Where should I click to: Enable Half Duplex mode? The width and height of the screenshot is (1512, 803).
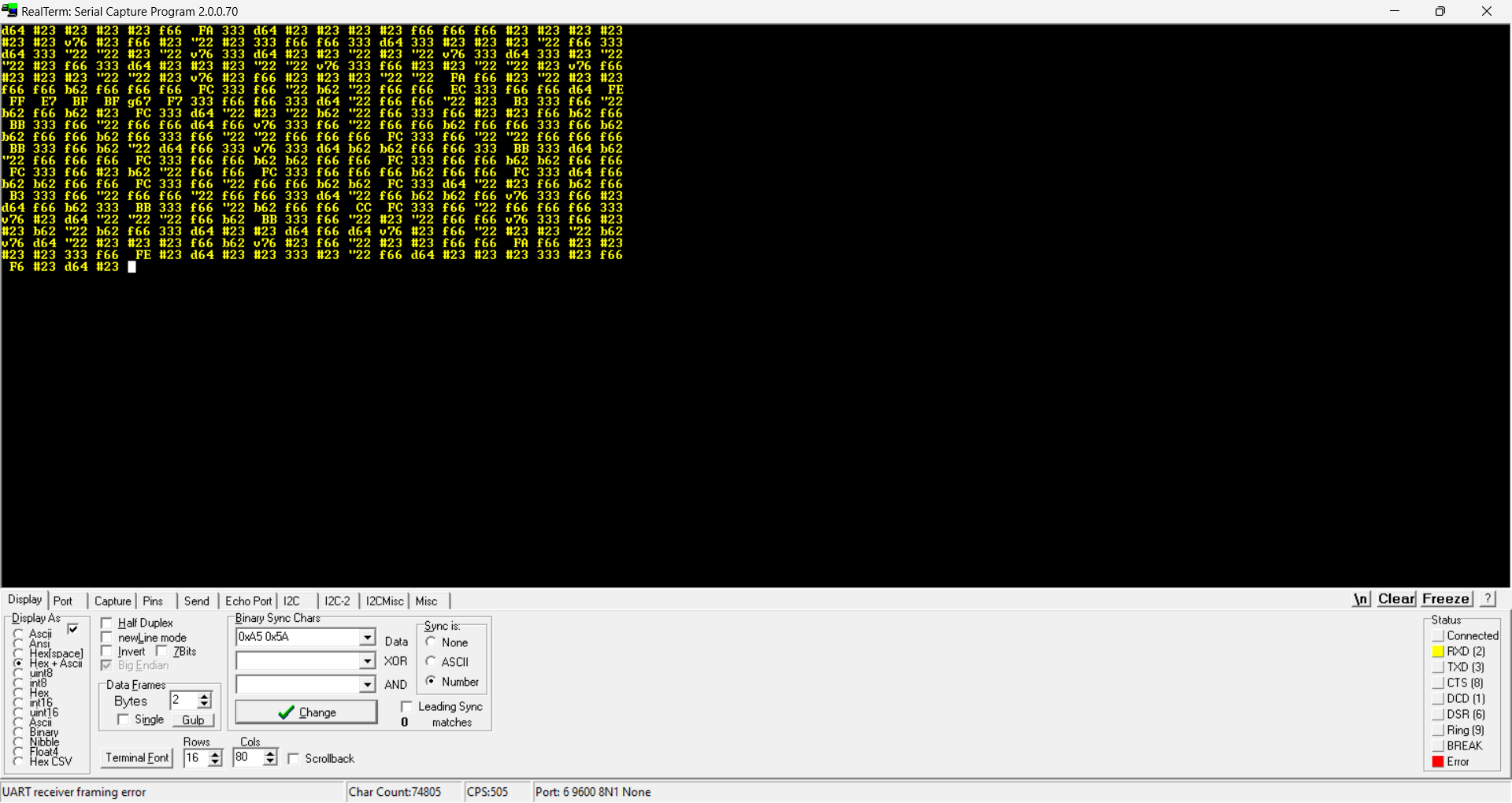[x=108, y=623]
